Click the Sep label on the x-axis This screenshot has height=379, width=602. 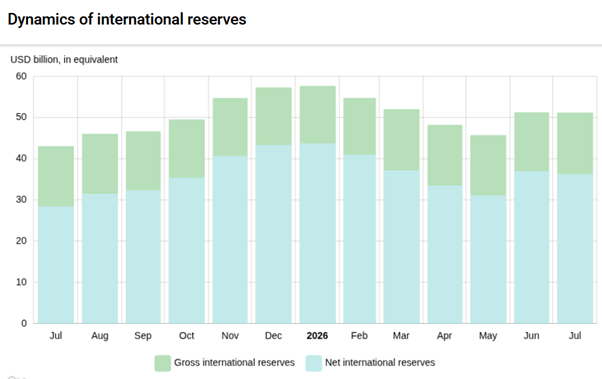point(143,336)
